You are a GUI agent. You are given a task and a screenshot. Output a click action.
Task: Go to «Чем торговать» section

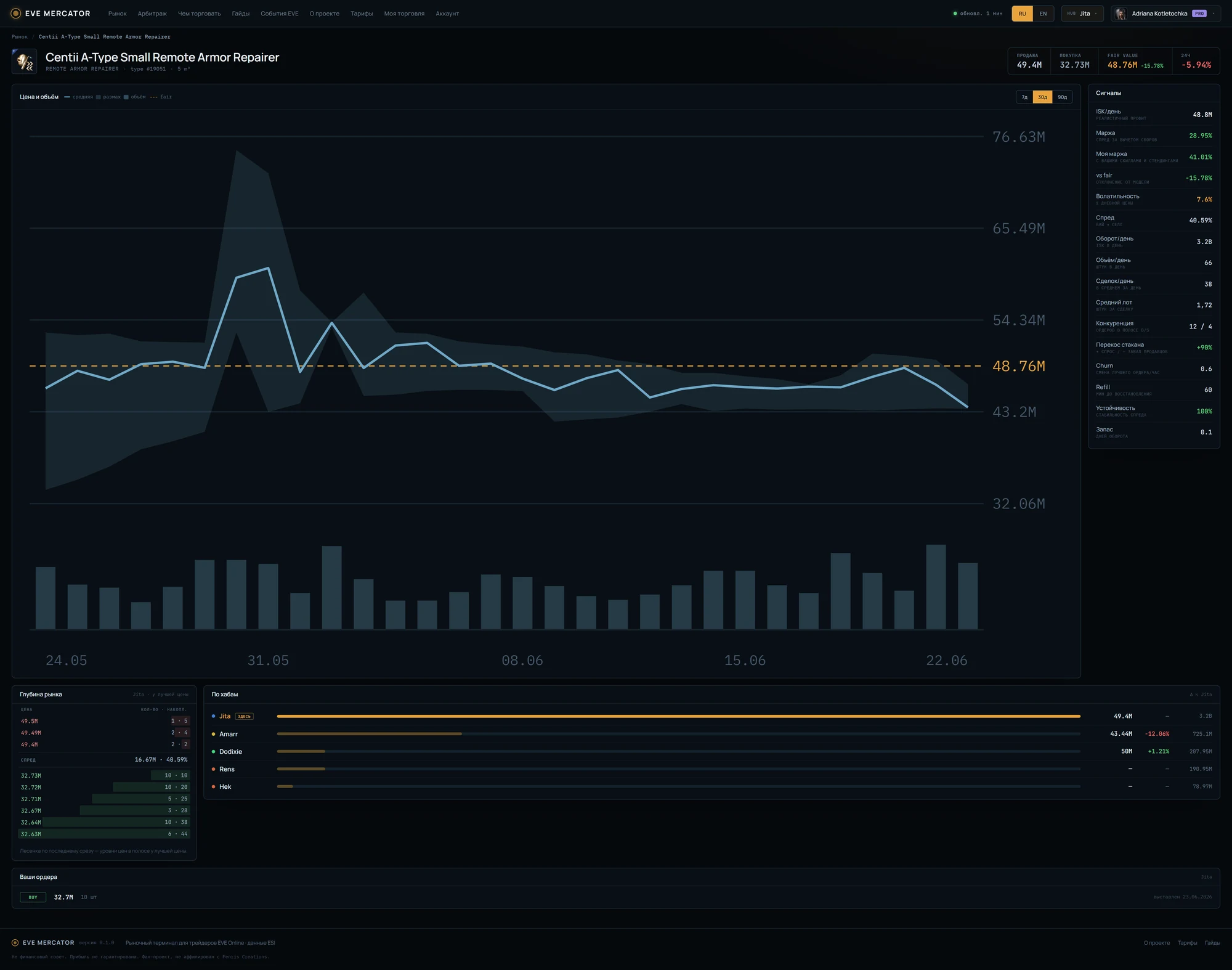pyautogui.click(x=199, y=14)
